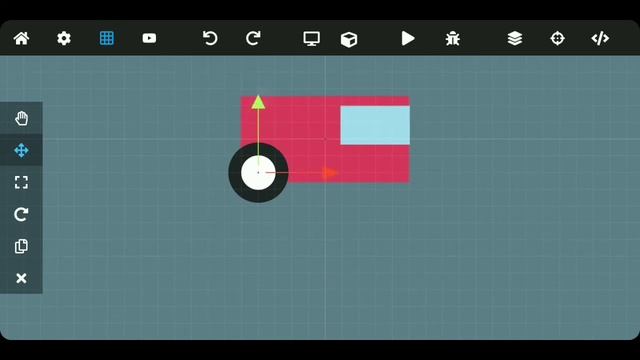Select the scale frame tool

click(x=21, y=182)
